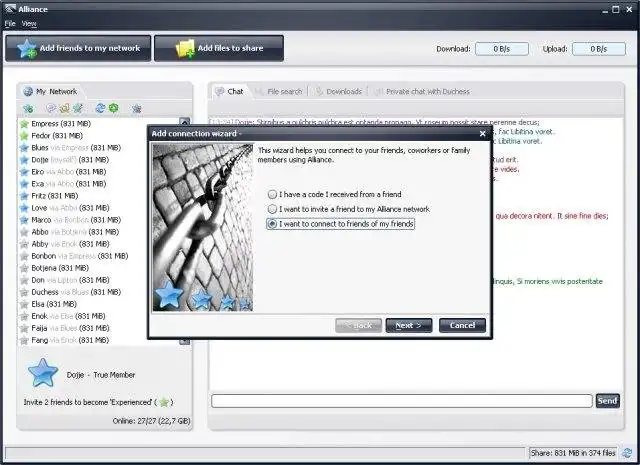
Task: Click the add-friend star icon in My Network toolbar
Action: click(28, 109)
